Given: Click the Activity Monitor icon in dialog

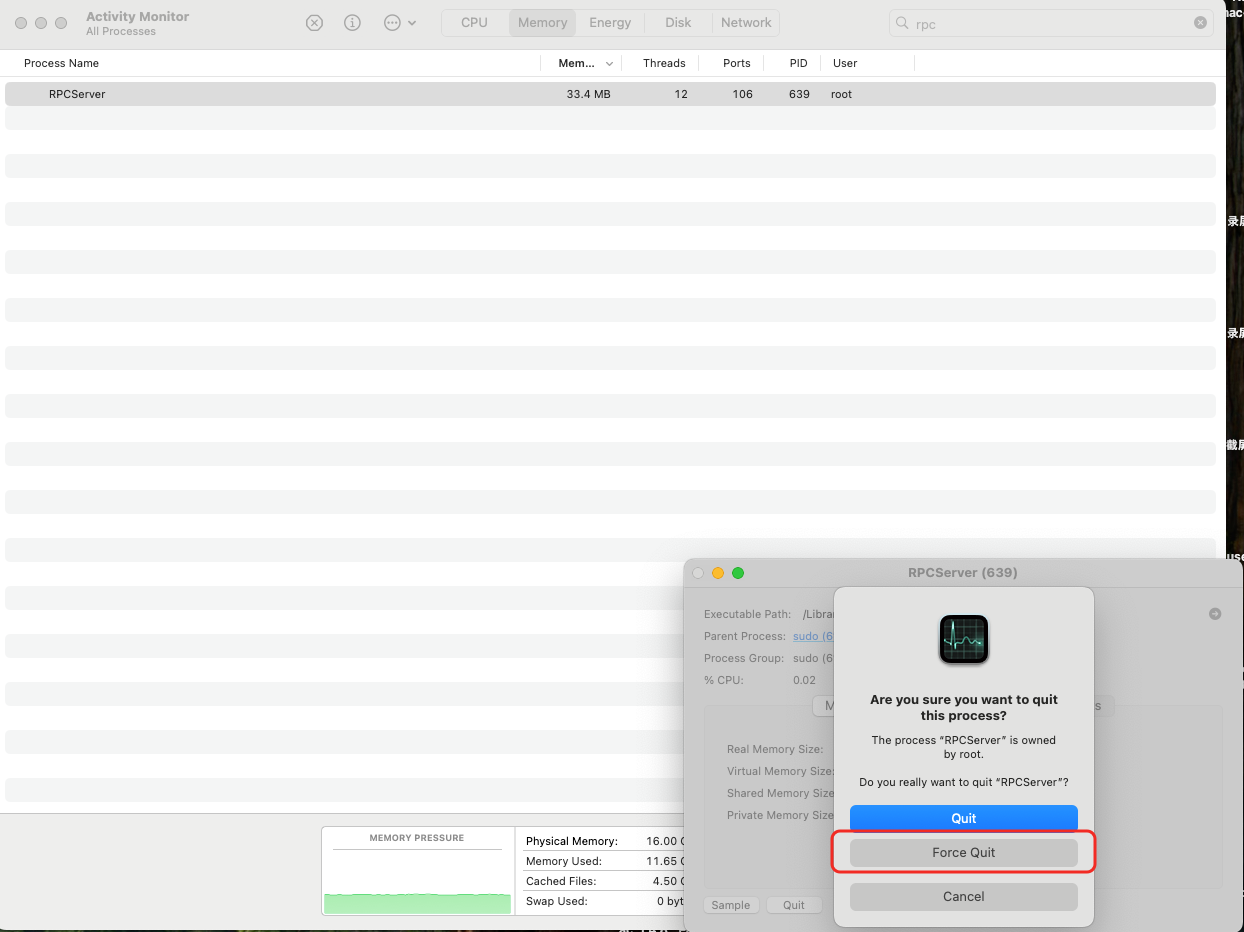Looking at the screenshot, I should [x=963, y=640].
